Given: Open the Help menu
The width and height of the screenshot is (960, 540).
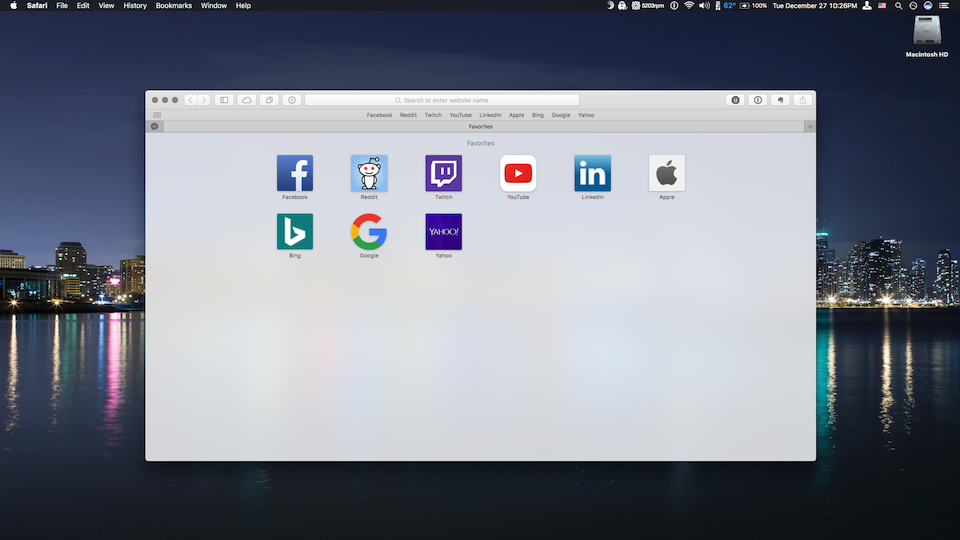Looking at the screenshot, I should point(243,6).
